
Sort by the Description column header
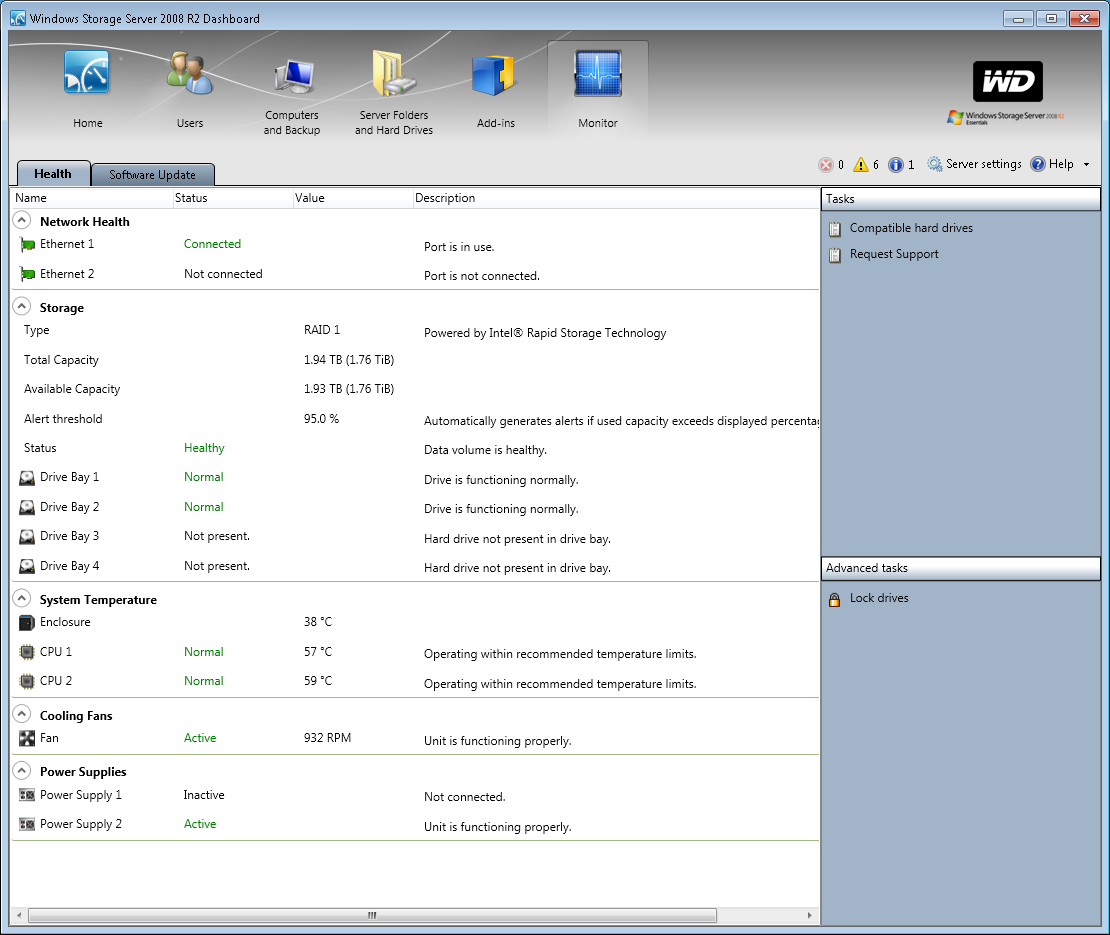(616, 198)
